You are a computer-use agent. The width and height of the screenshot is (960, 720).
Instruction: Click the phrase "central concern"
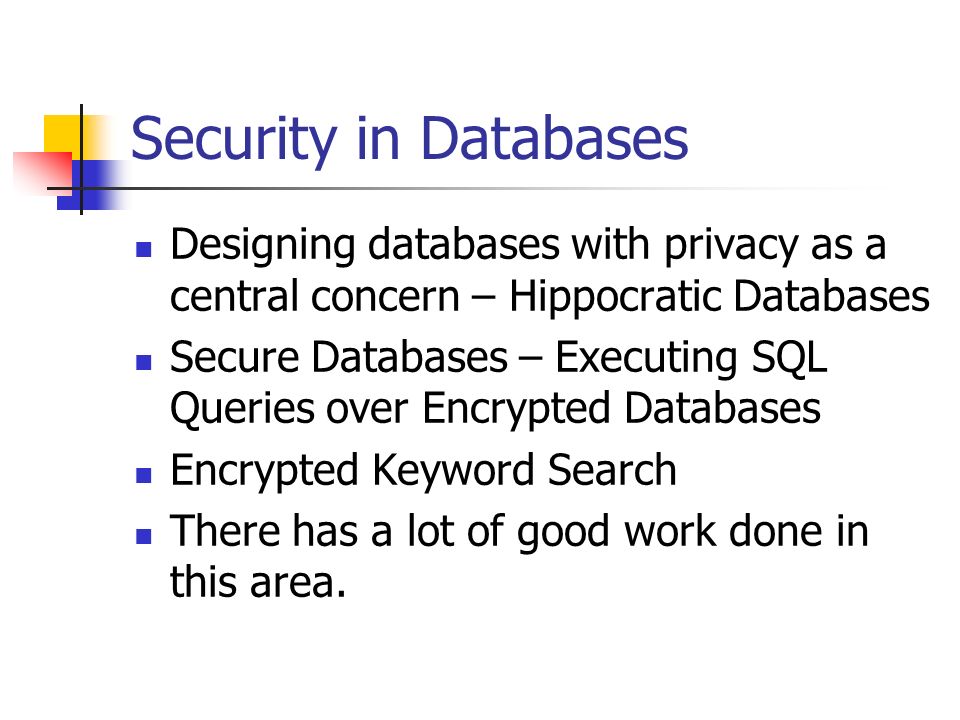pos(314,297)
